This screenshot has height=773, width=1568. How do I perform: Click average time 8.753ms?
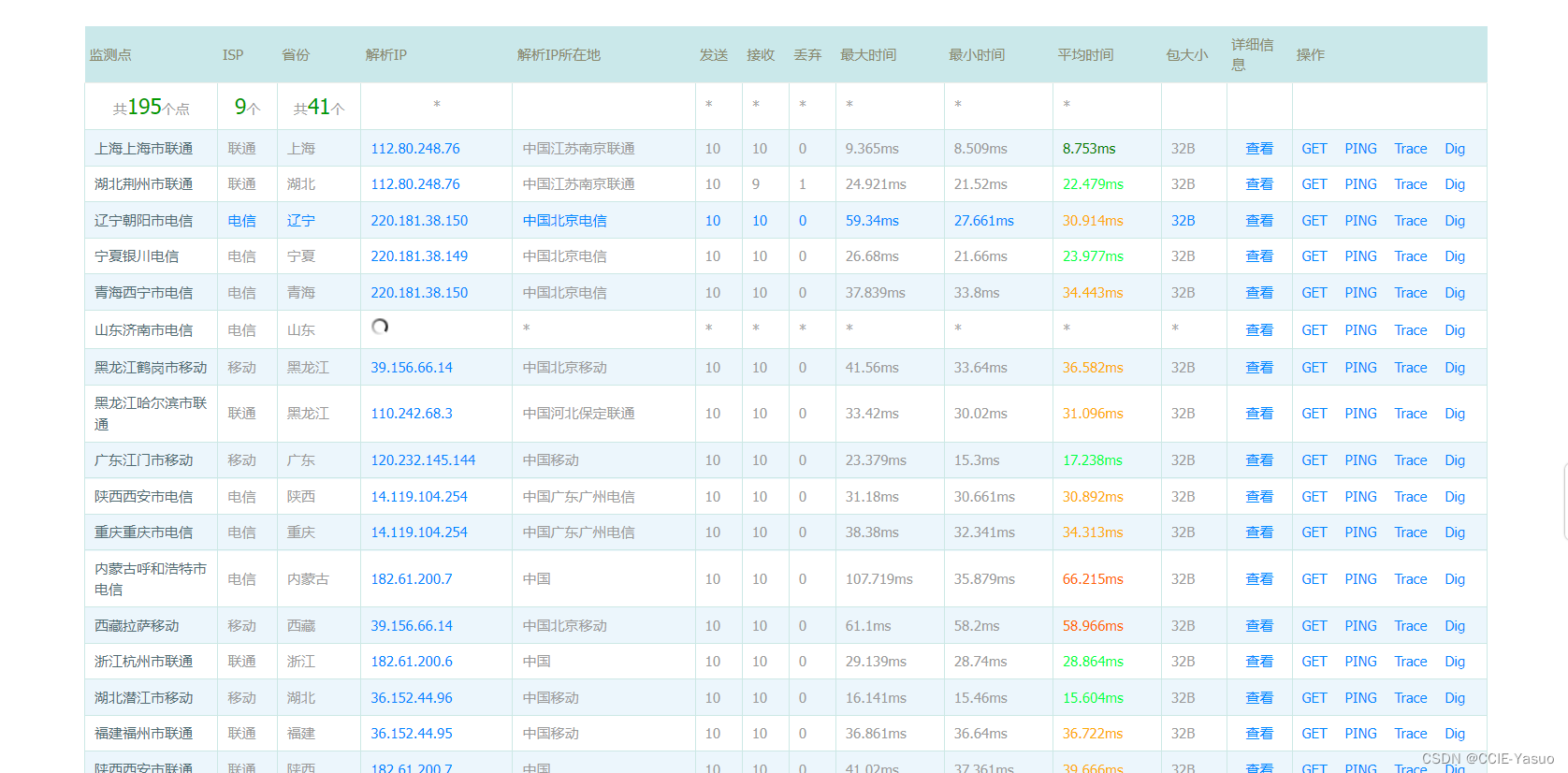(1089, 149)
